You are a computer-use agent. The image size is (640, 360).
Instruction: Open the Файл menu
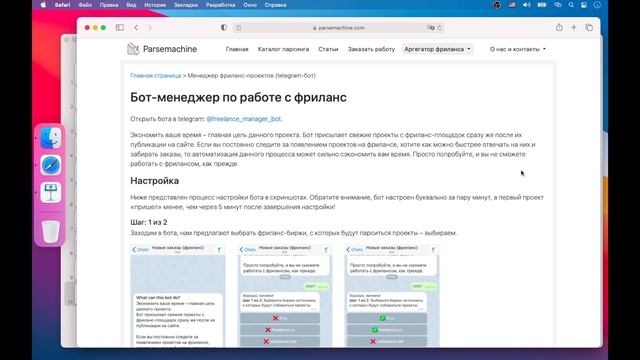(x=85, y=5)
